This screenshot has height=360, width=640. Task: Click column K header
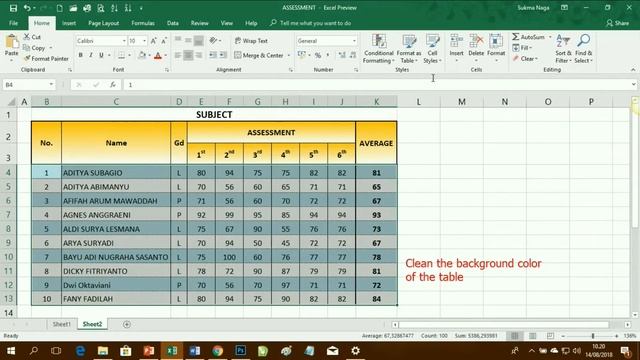(x=376, y=102)
